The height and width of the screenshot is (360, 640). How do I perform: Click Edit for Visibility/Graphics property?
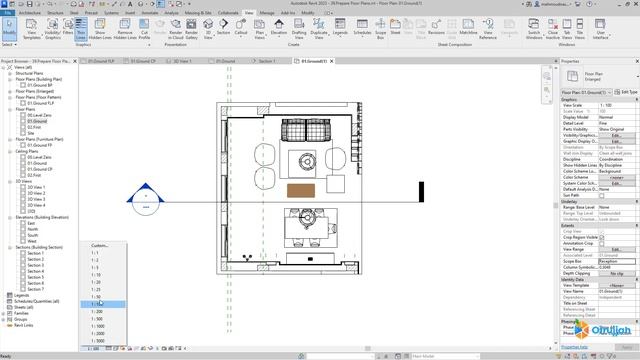(616, 135)
